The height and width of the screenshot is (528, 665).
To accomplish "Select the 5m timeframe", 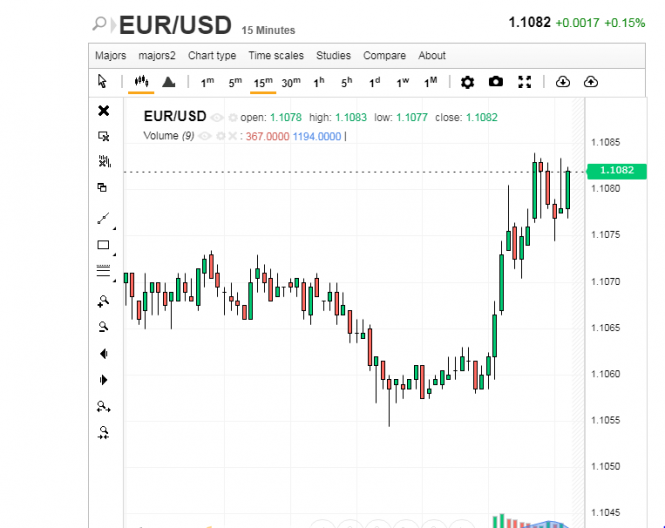I will pos(235,82).
